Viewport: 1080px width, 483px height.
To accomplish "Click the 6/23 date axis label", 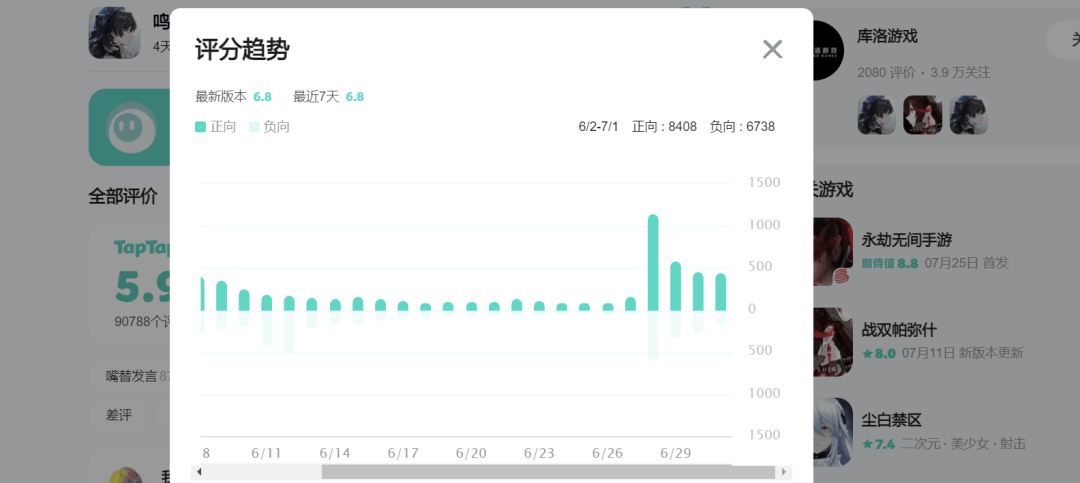I will 539,453.
